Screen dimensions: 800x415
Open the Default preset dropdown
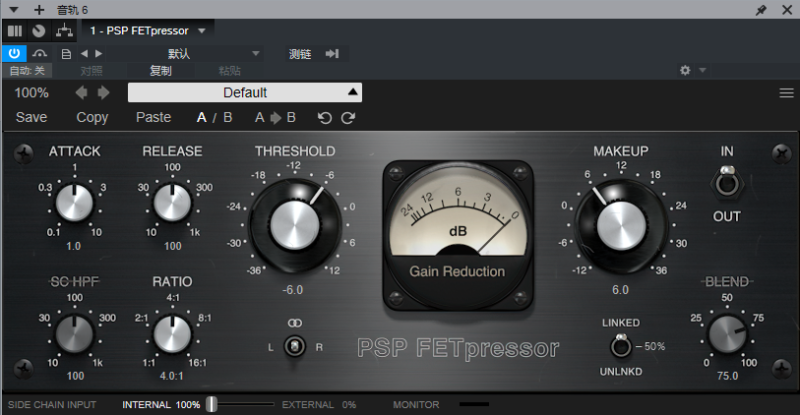[245, 93]
